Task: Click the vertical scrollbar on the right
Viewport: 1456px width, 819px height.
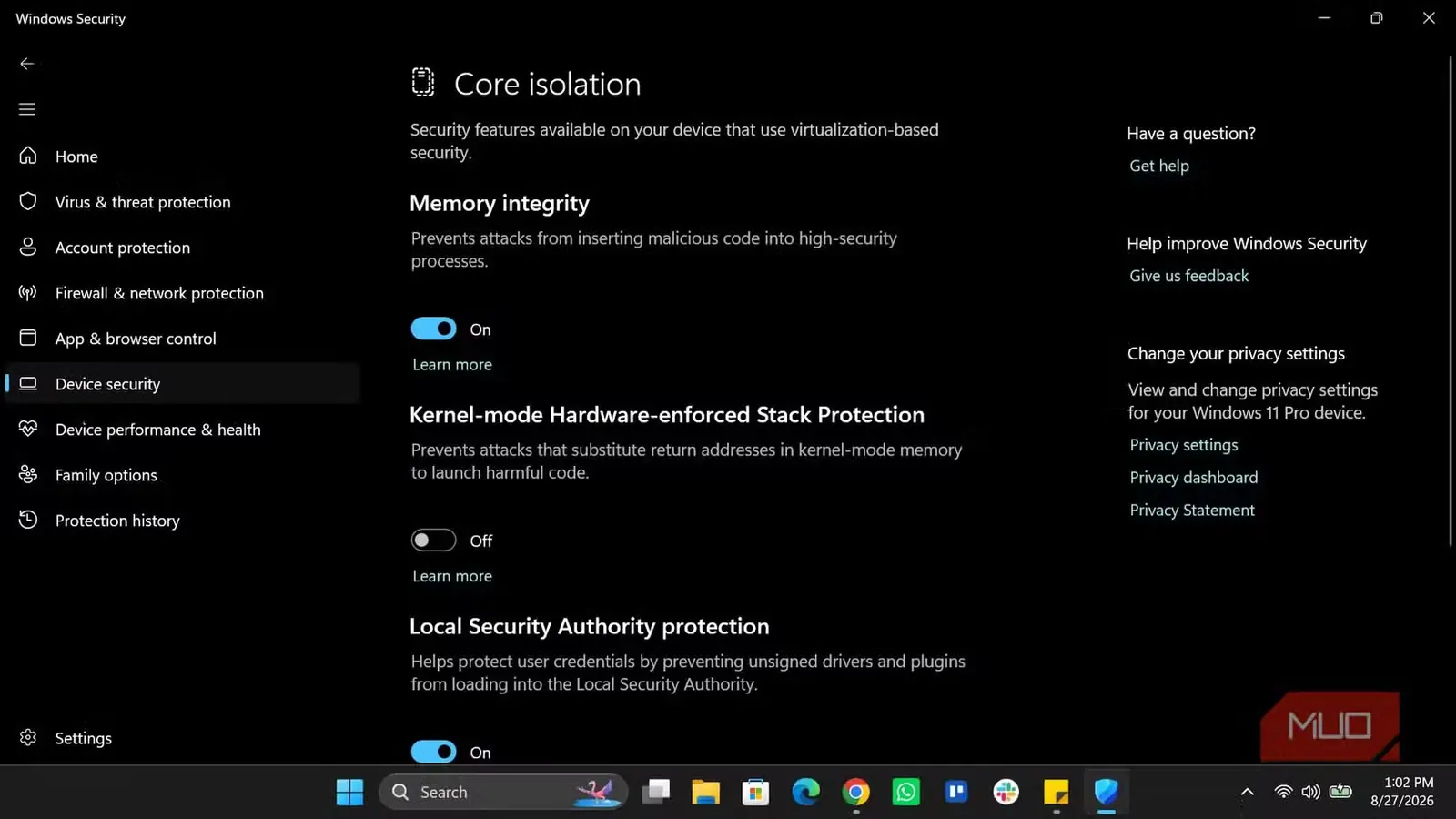Action: [1451, 300]
